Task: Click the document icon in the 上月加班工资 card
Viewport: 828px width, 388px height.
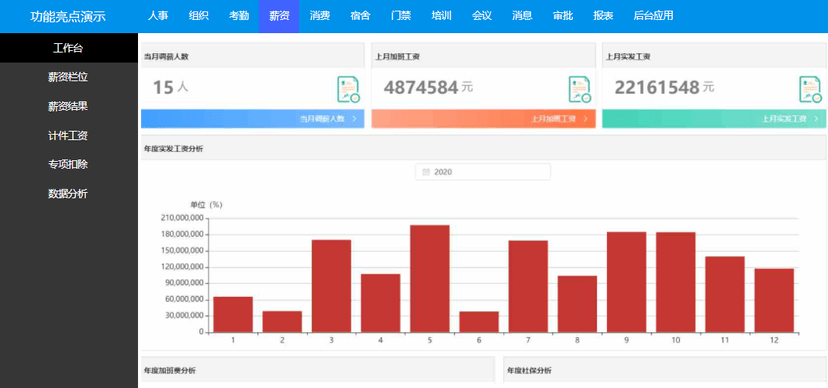Action: pyautogui.click(x=579, y=89)
